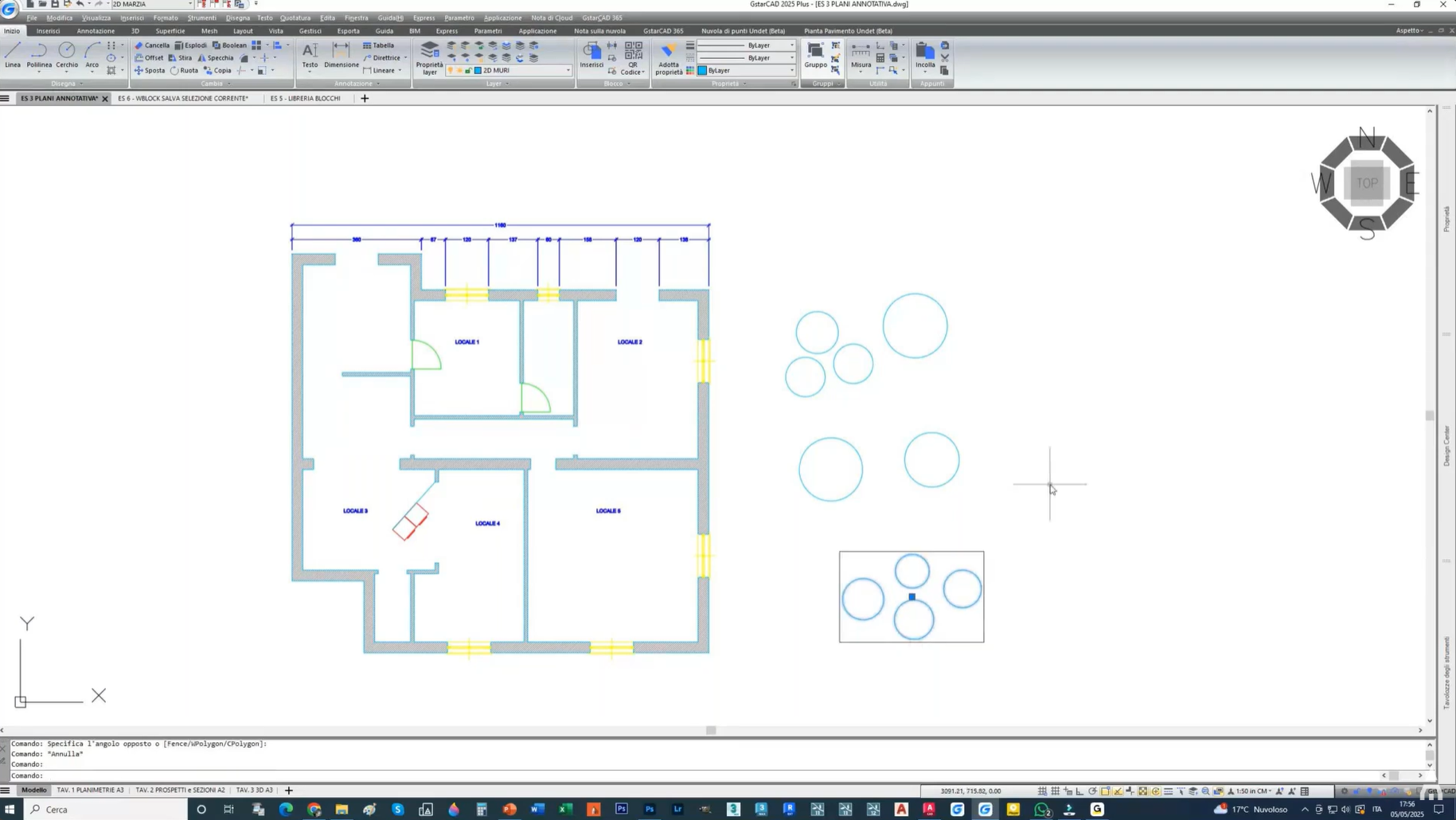Image resolution: width=1456 pixels, height=820 pixels.
Task: Select the Cerchio circle tool
Action: (x=67, y=55)
